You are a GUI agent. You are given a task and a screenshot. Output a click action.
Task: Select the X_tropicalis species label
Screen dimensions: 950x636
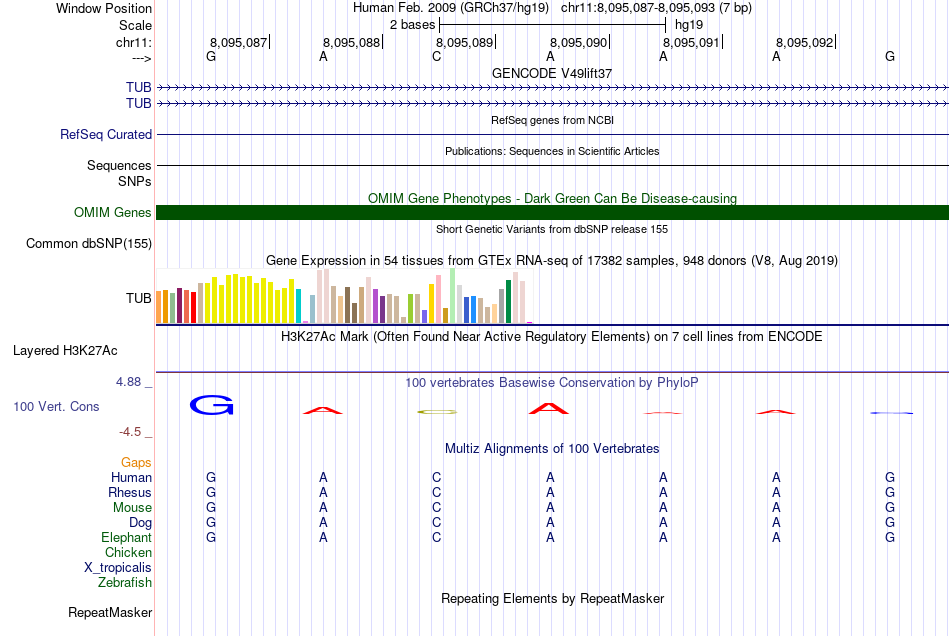coord(118,568)
